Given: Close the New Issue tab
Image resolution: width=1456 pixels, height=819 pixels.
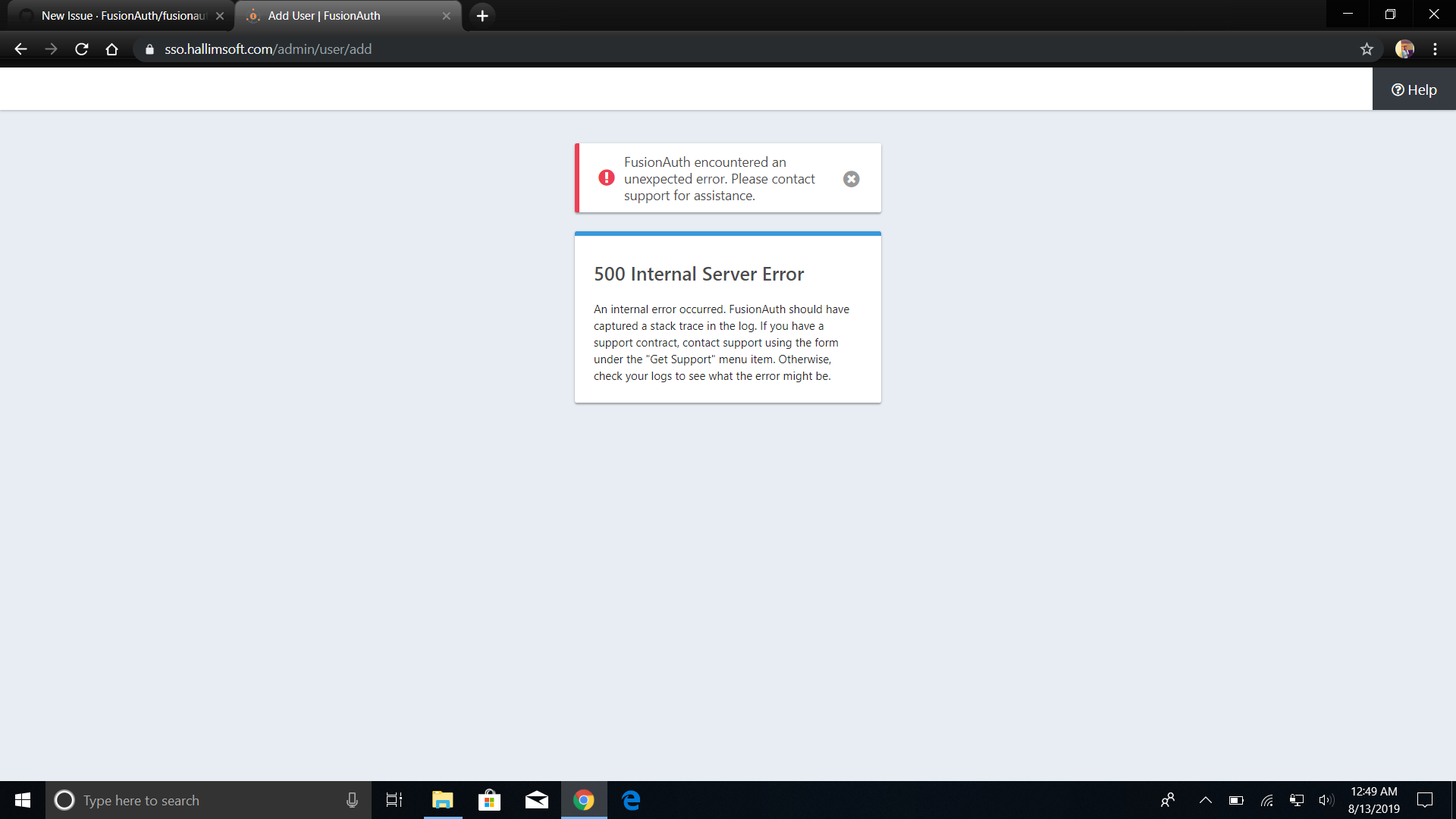Looking at the screenshot, I should 220,16.
